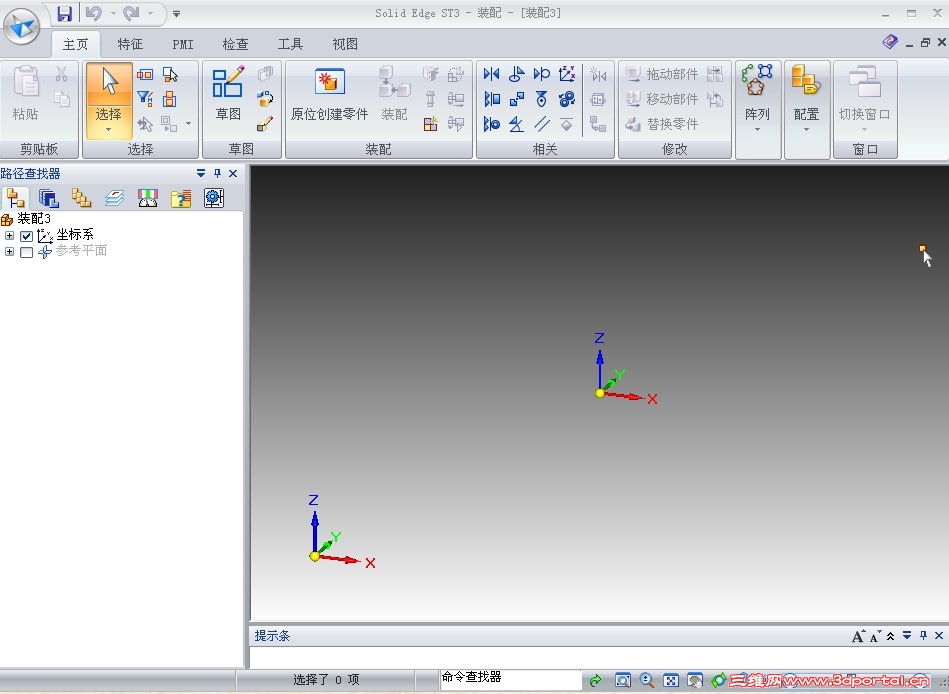Open redo history dropdown arrow

point(150,13)
